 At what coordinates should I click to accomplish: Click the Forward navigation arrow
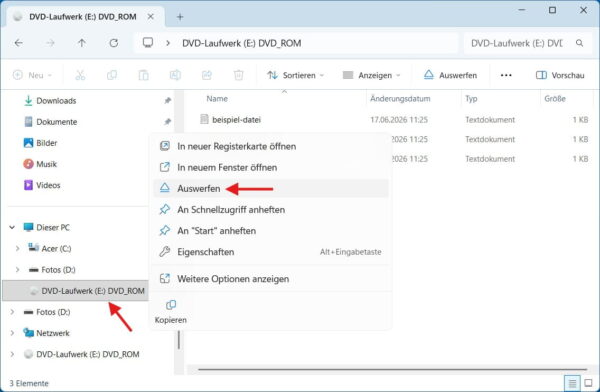click(50, 43)
